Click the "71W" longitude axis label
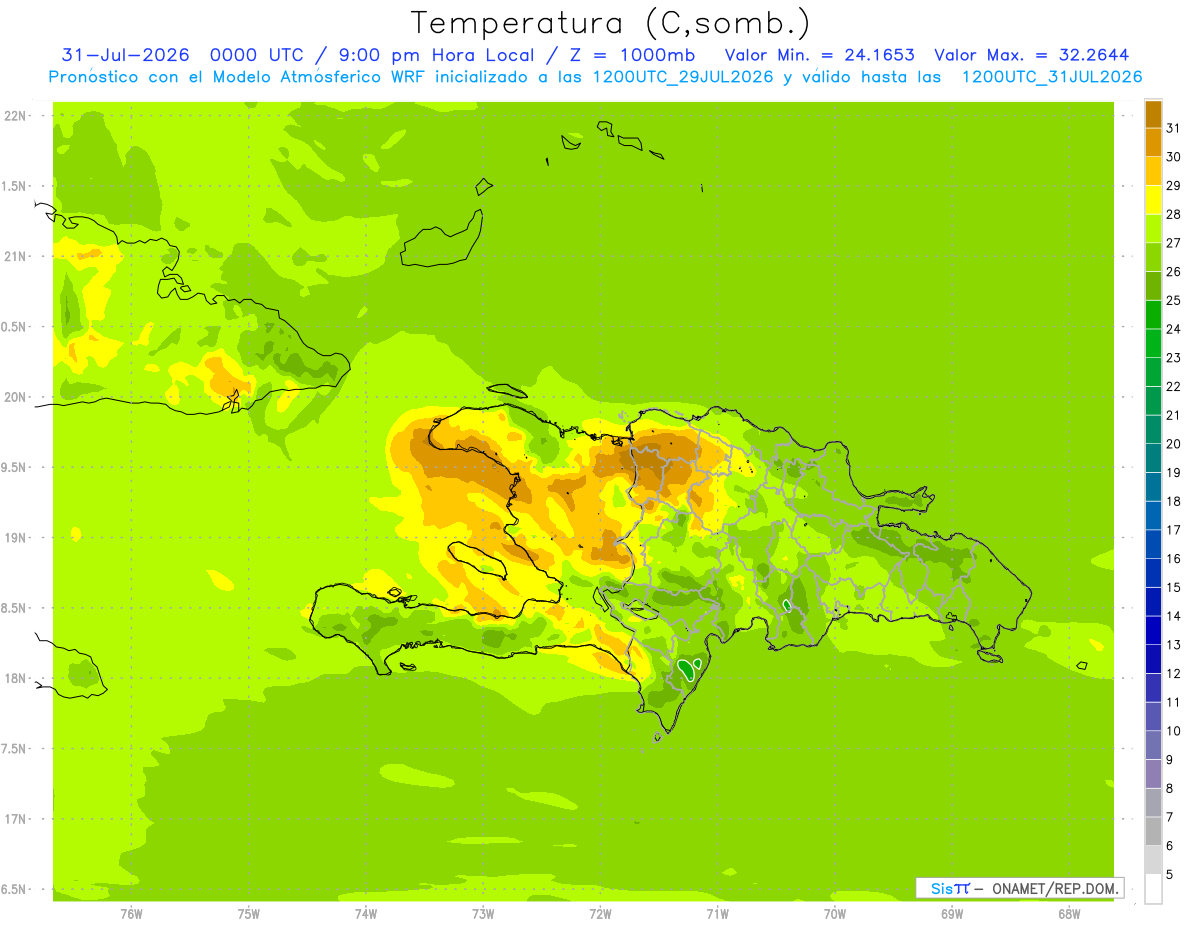 click(x=717, y=913)
